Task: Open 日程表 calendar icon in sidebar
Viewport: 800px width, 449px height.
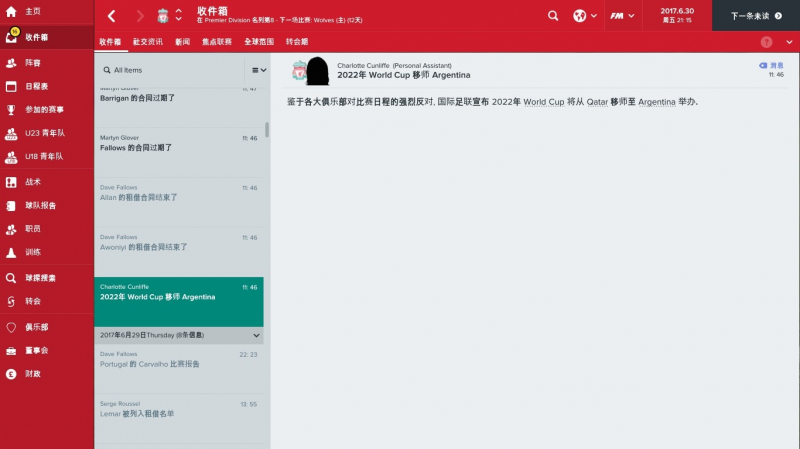Action: pos(11,86)
